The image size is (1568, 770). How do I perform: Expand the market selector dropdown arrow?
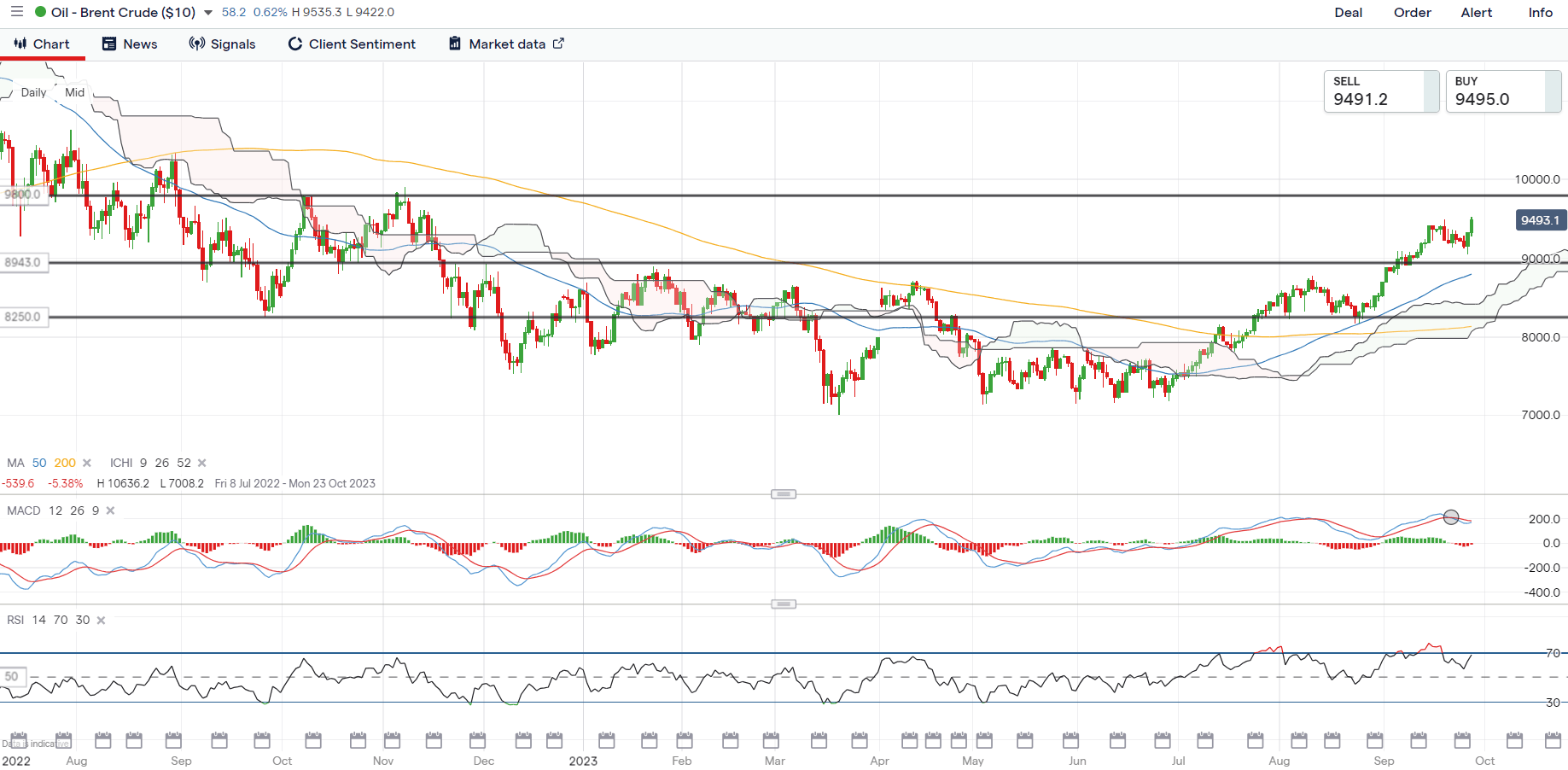point(208,13)
